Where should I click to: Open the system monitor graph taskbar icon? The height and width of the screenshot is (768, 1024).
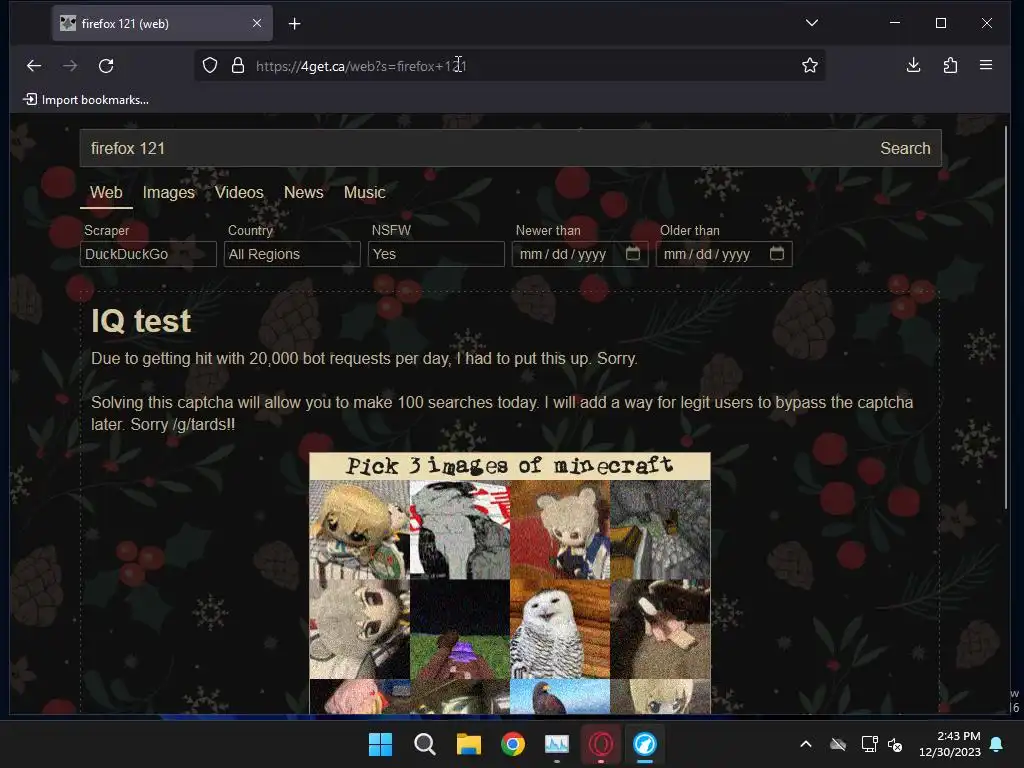point(557,744)
